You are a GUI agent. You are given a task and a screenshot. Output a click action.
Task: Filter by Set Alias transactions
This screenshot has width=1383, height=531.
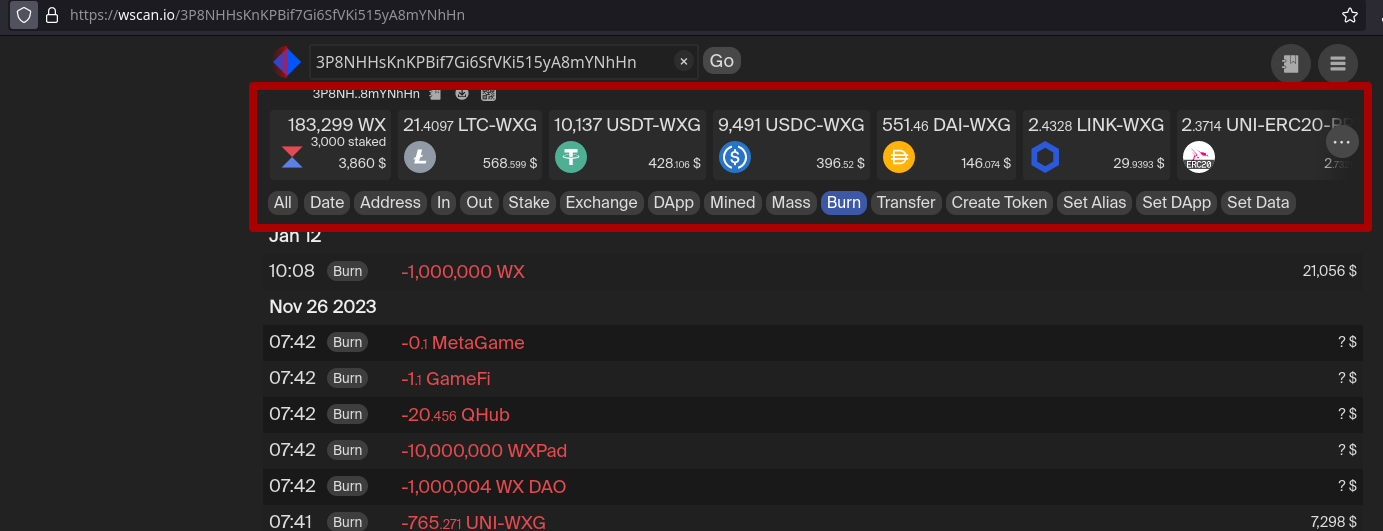point(1095,203)
